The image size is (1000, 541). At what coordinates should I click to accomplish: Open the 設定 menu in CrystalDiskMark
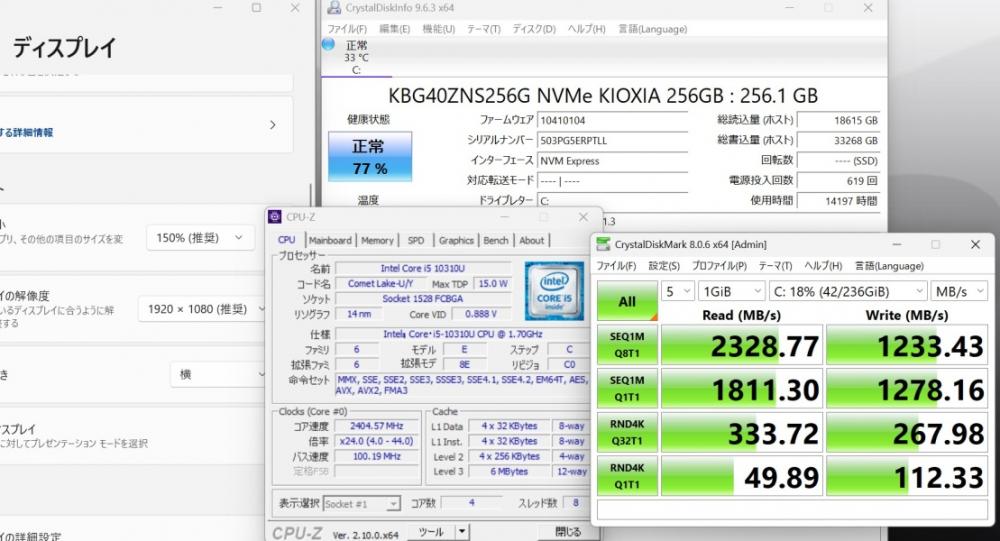(664, 266)
